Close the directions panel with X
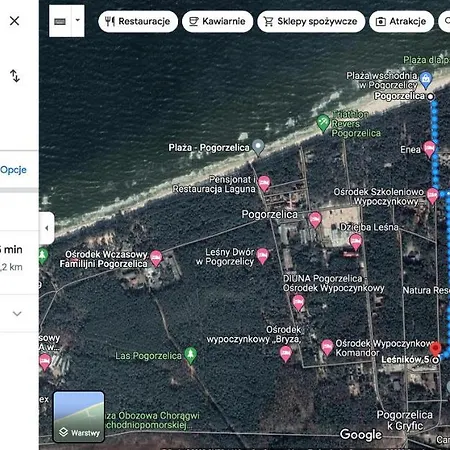 click(x=14, y=21)
